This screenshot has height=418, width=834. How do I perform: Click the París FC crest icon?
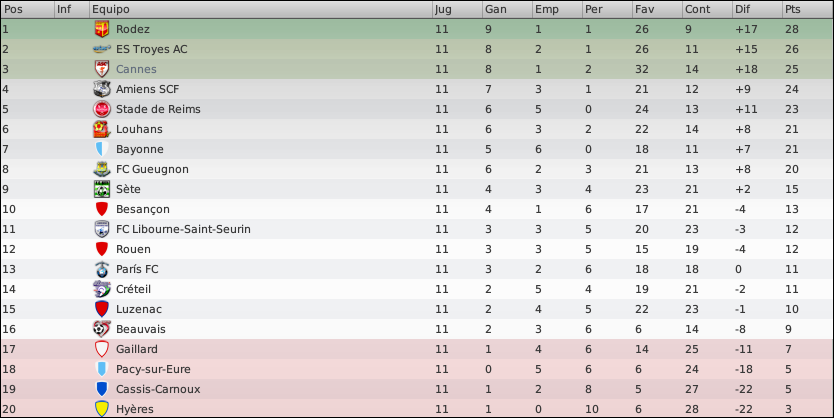(102, 269)
